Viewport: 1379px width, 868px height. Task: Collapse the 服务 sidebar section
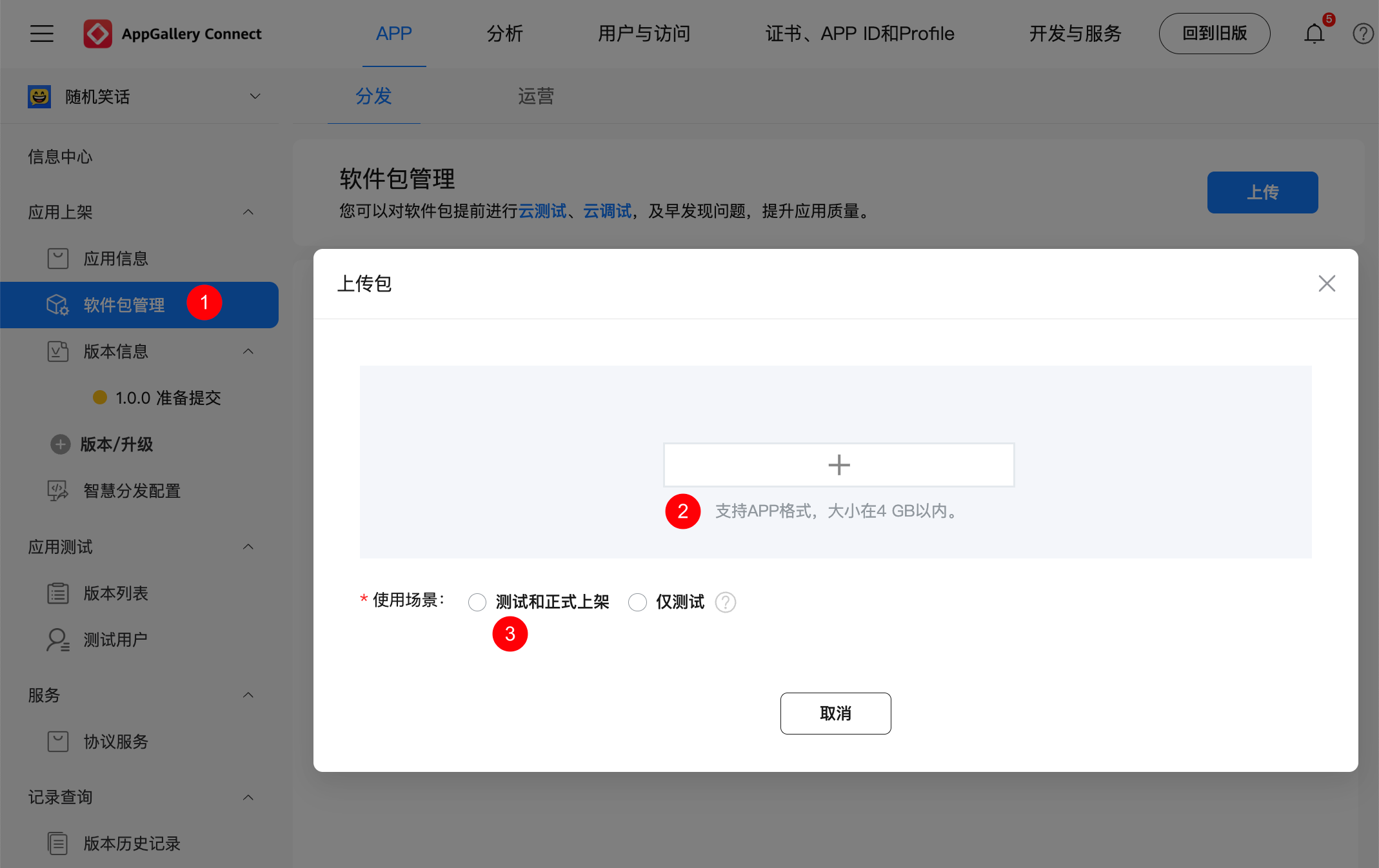pos(248,695)
